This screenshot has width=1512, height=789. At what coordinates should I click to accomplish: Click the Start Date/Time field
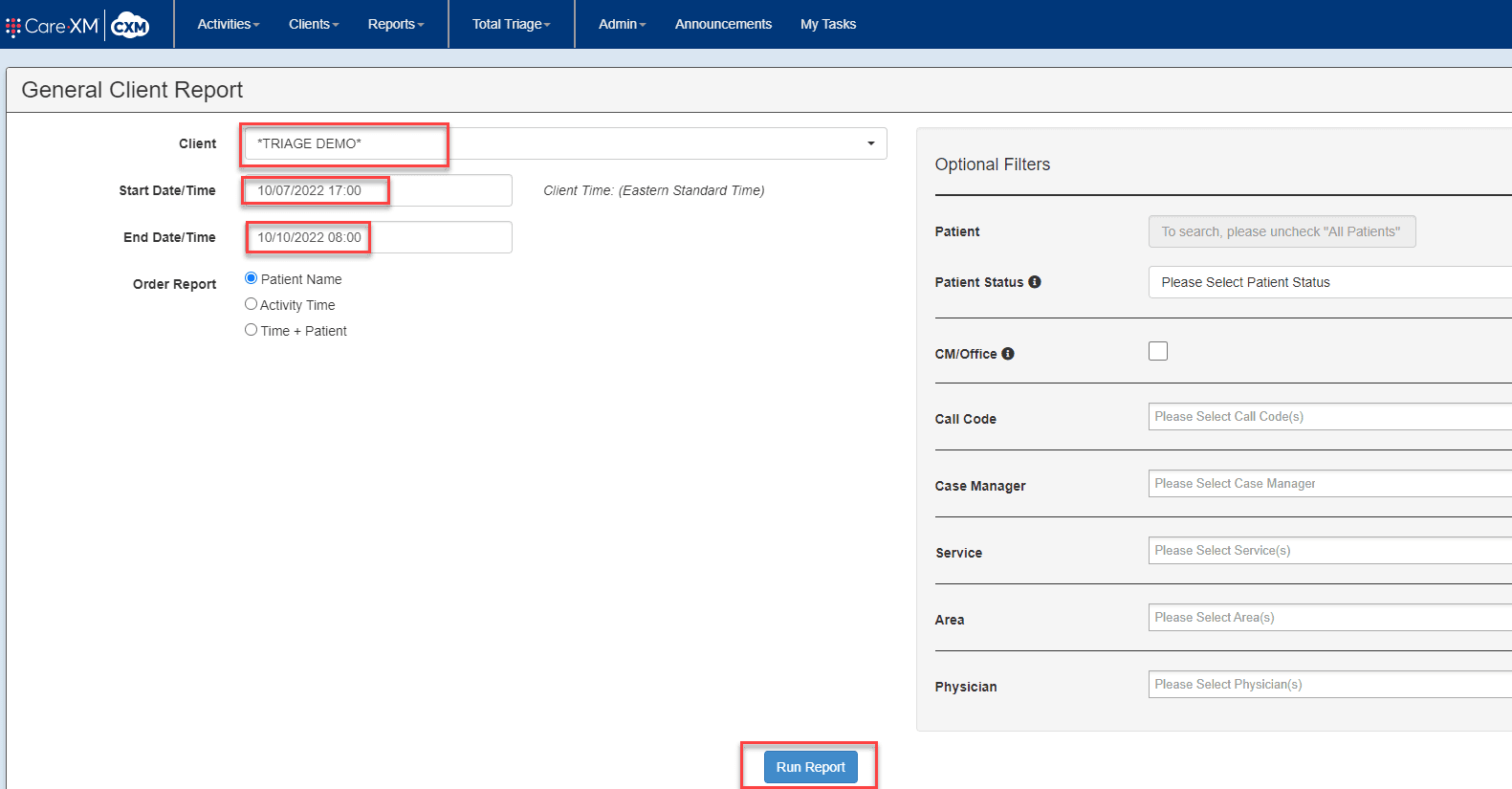pyautogui.click(x=378, y=190)
